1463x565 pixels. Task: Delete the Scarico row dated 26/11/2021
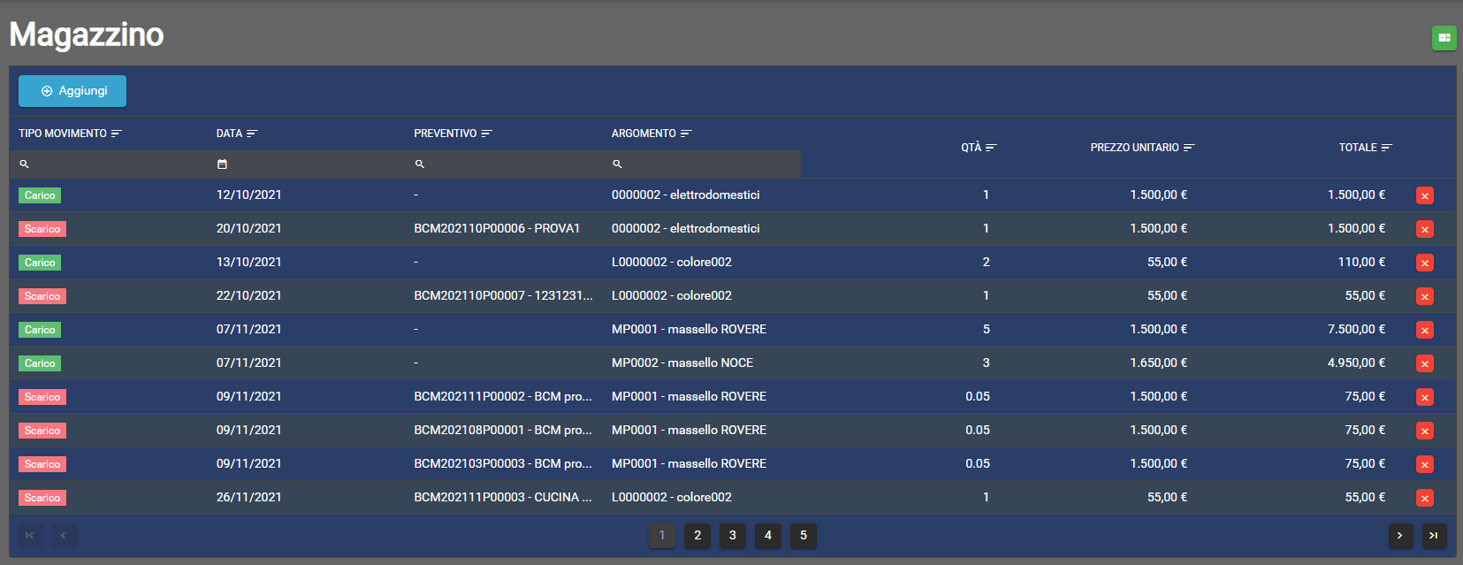[1424, 498]
